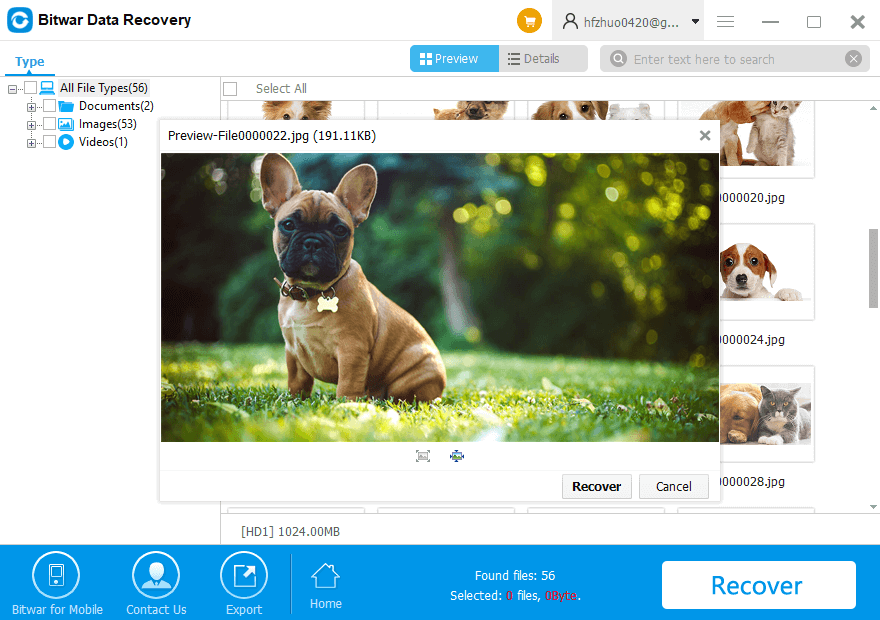Click the search magnifier icon
The image size is (880, 620).
(x=618, y=58)
